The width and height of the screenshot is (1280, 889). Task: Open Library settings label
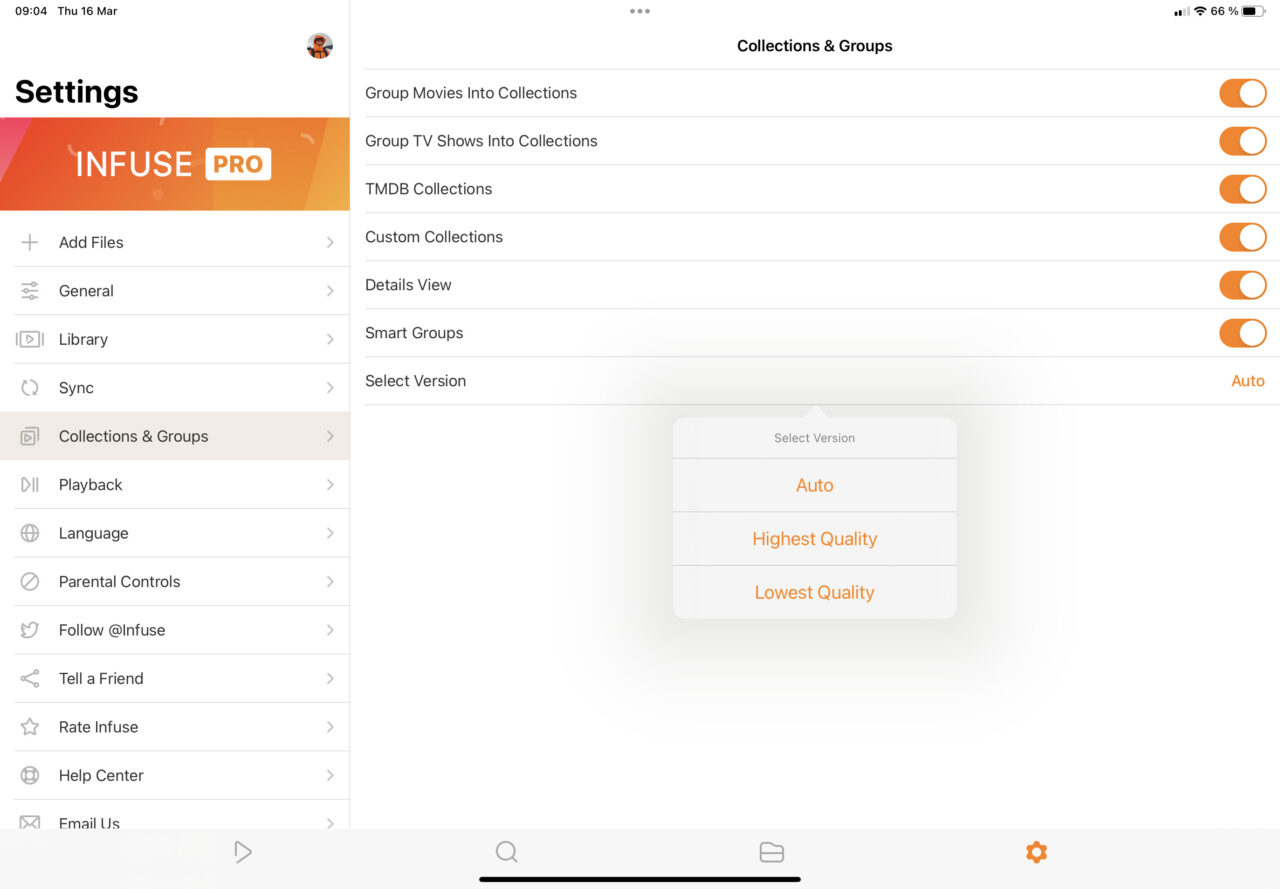click(83, 339)
